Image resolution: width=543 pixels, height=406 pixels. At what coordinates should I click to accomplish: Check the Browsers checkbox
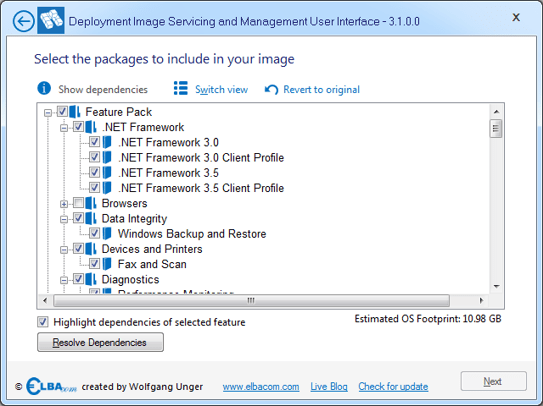tap(78, 203)
